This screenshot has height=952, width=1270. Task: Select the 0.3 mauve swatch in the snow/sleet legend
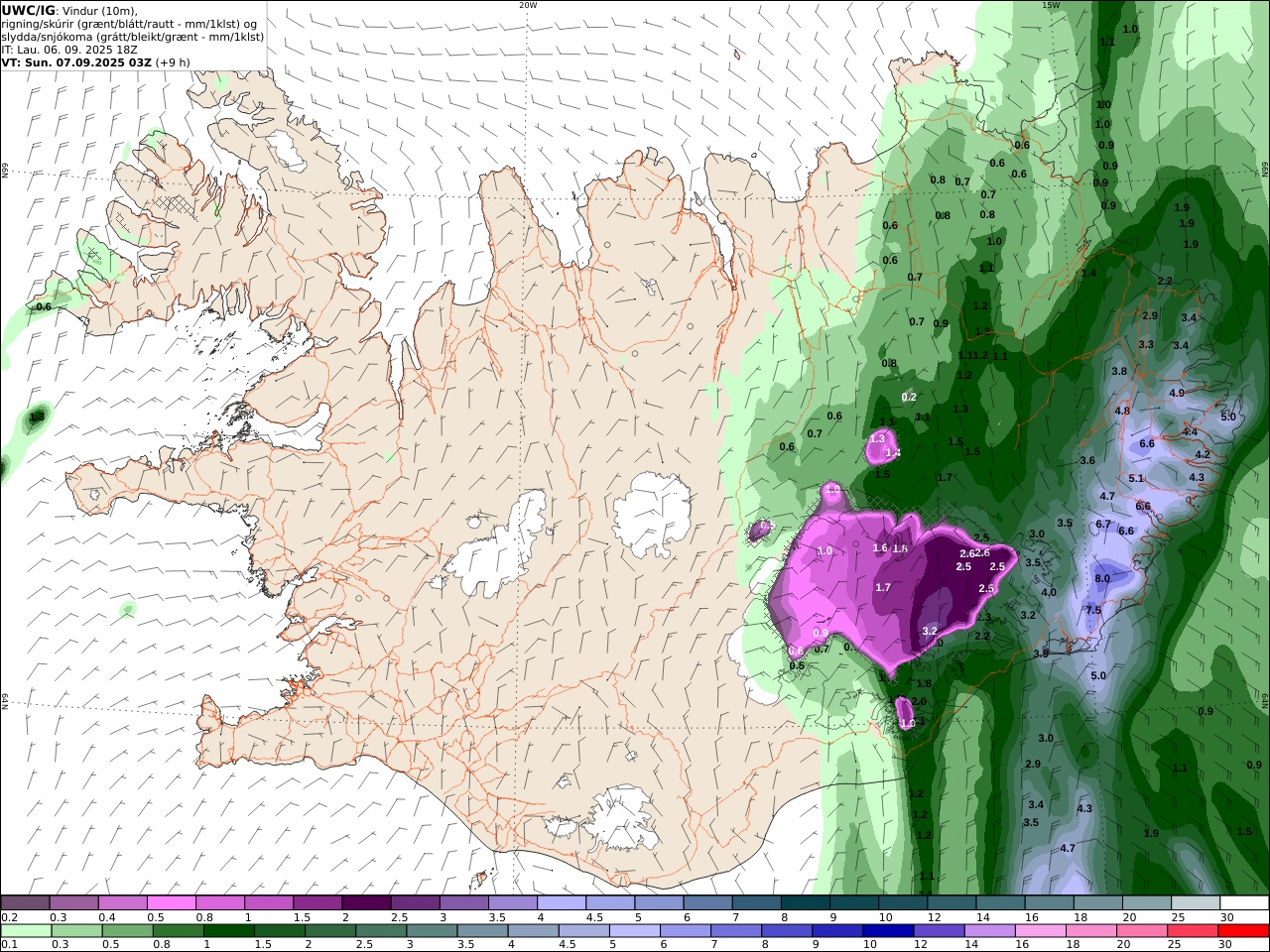tap(74, 903)
